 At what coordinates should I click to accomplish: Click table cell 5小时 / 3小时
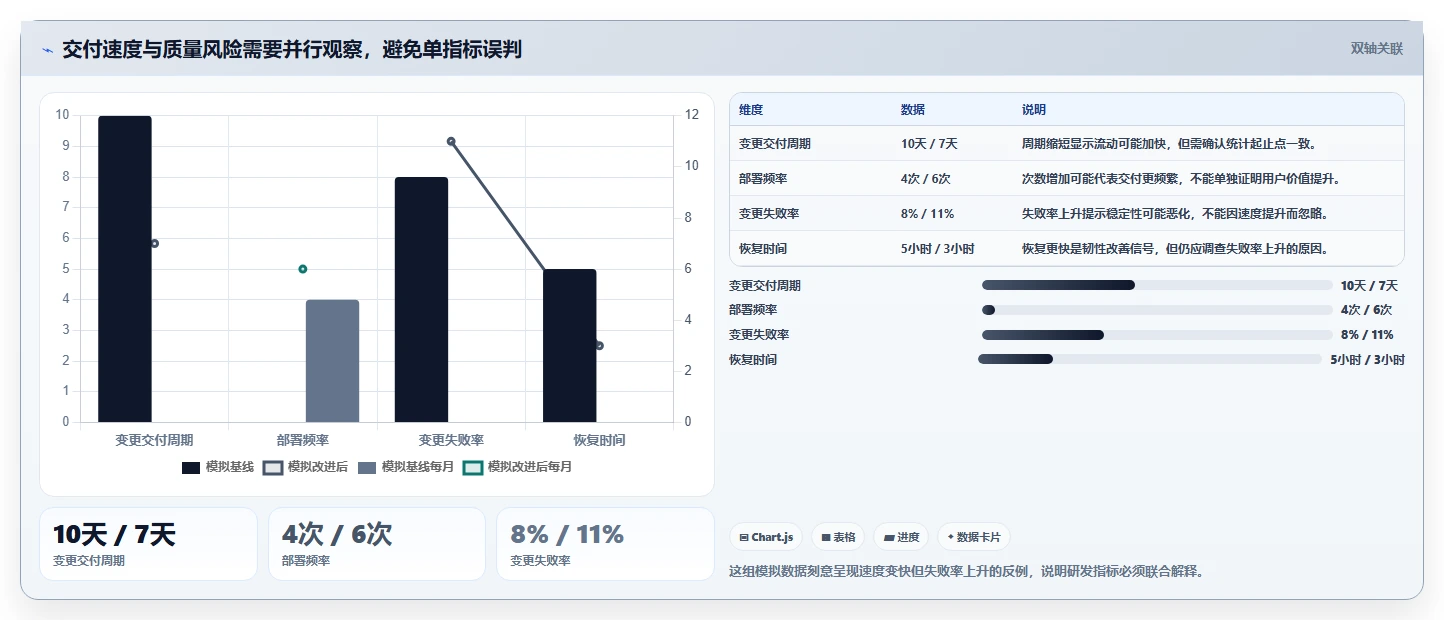(x=937, y=249)
